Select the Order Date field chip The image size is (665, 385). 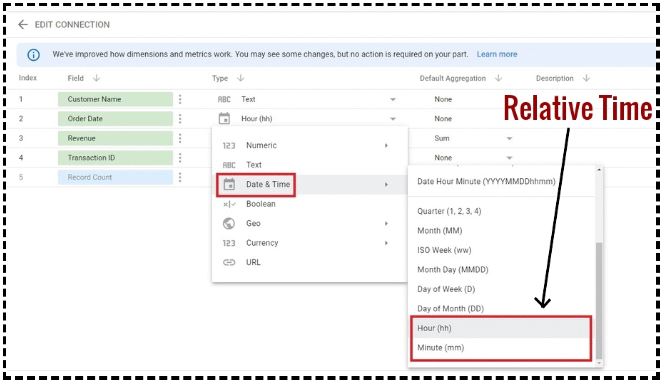115,119
